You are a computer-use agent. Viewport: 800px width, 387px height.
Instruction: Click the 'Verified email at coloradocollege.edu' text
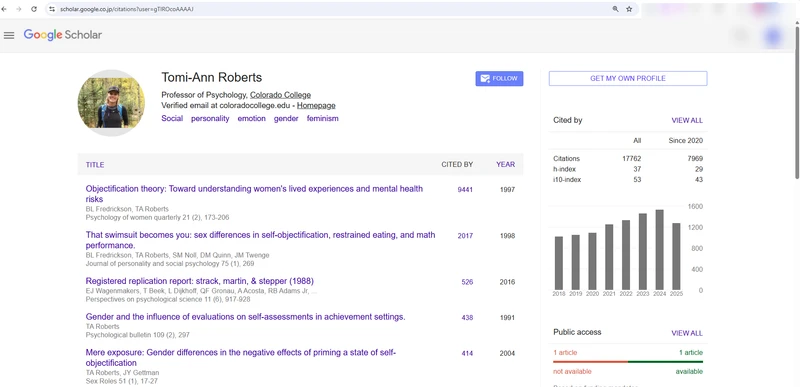[x=226, y=106]
